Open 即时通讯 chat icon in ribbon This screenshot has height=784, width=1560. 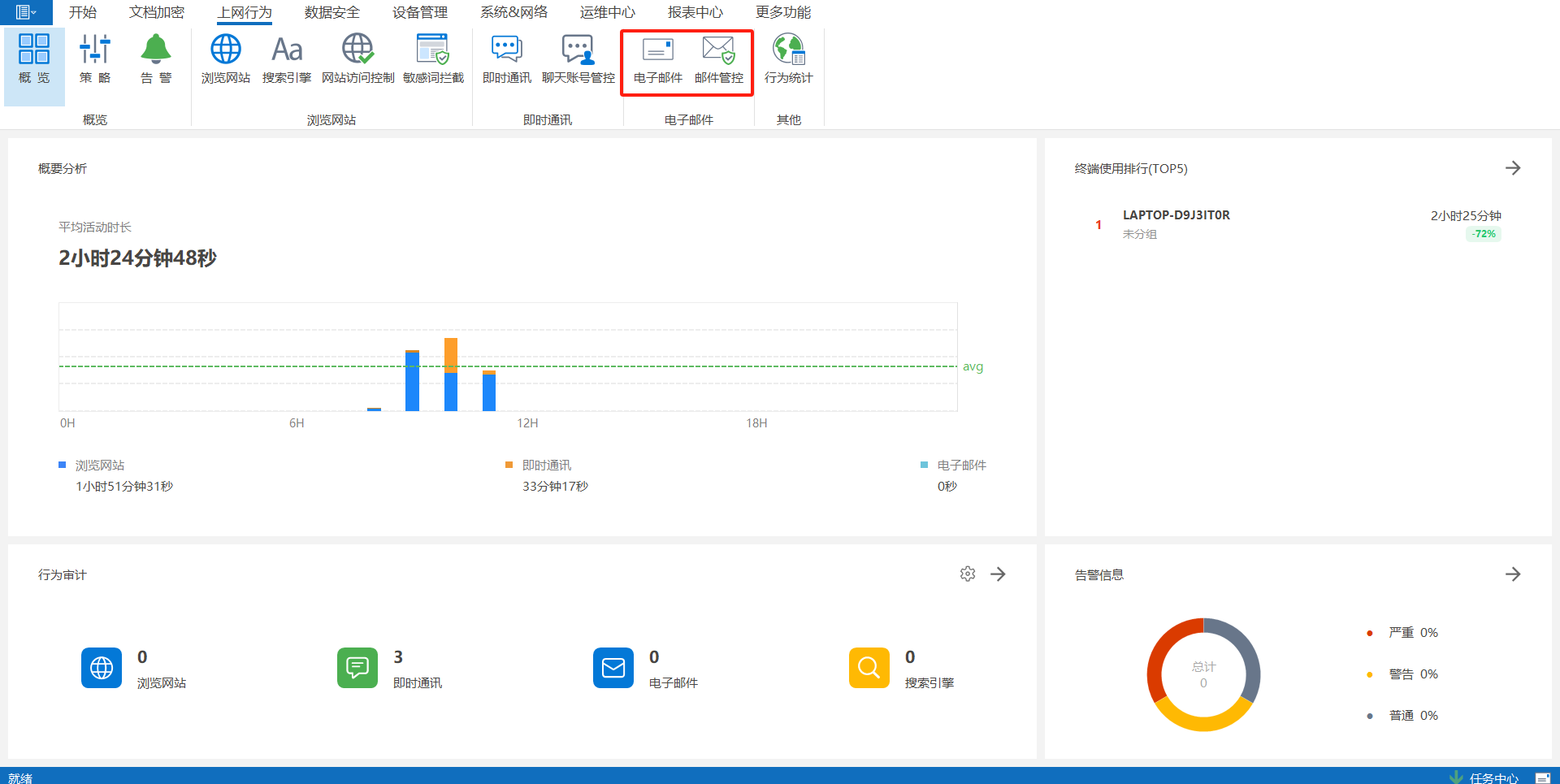click(506, 50)
